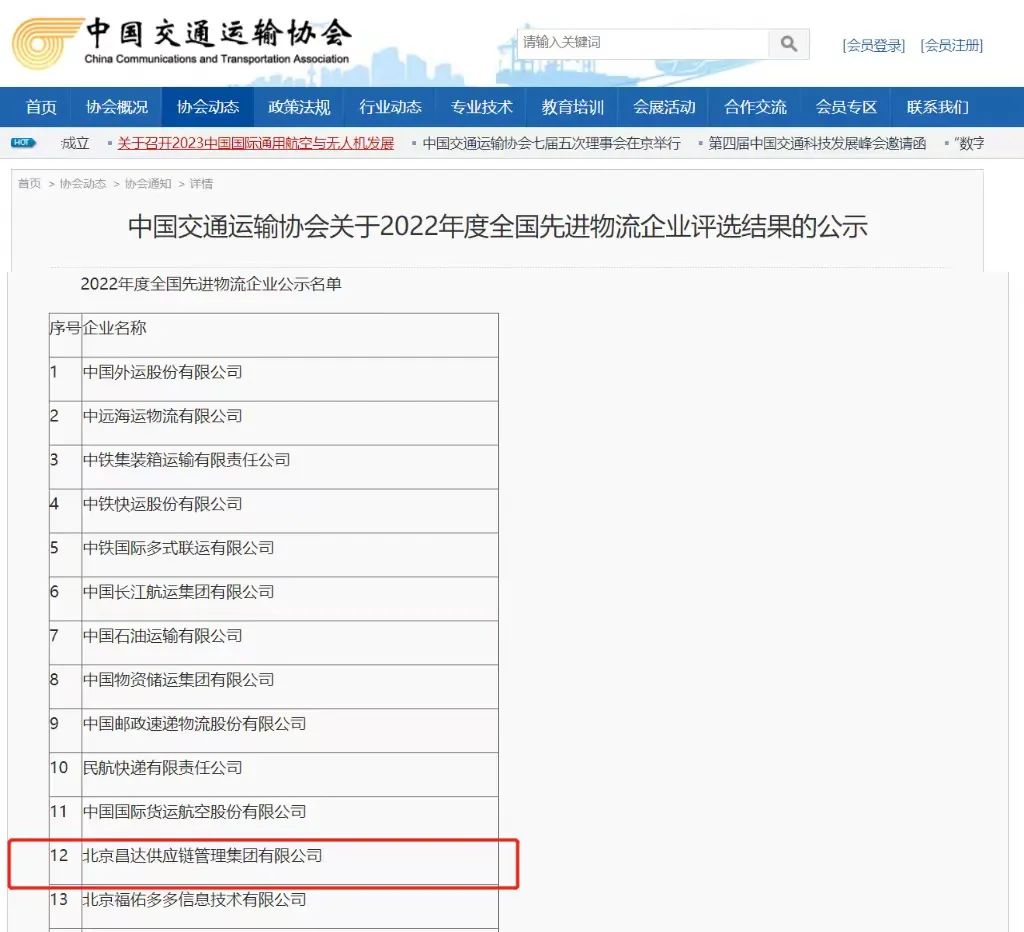Open the 七届五次理事会 ticker headline
Viewport: 1024px width, 932px height.
(x=551, y=143)
